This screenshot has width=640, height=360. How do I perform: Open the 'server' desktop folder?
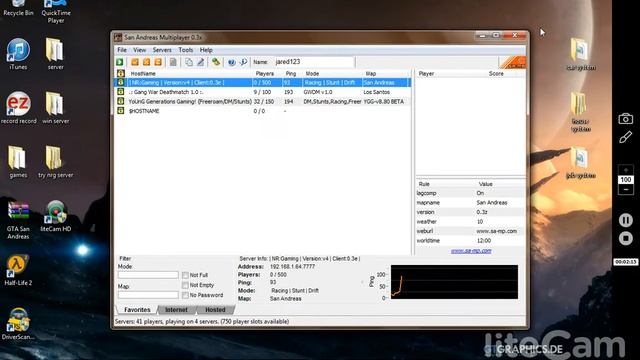pyautogui.click(x=56, y=54)
